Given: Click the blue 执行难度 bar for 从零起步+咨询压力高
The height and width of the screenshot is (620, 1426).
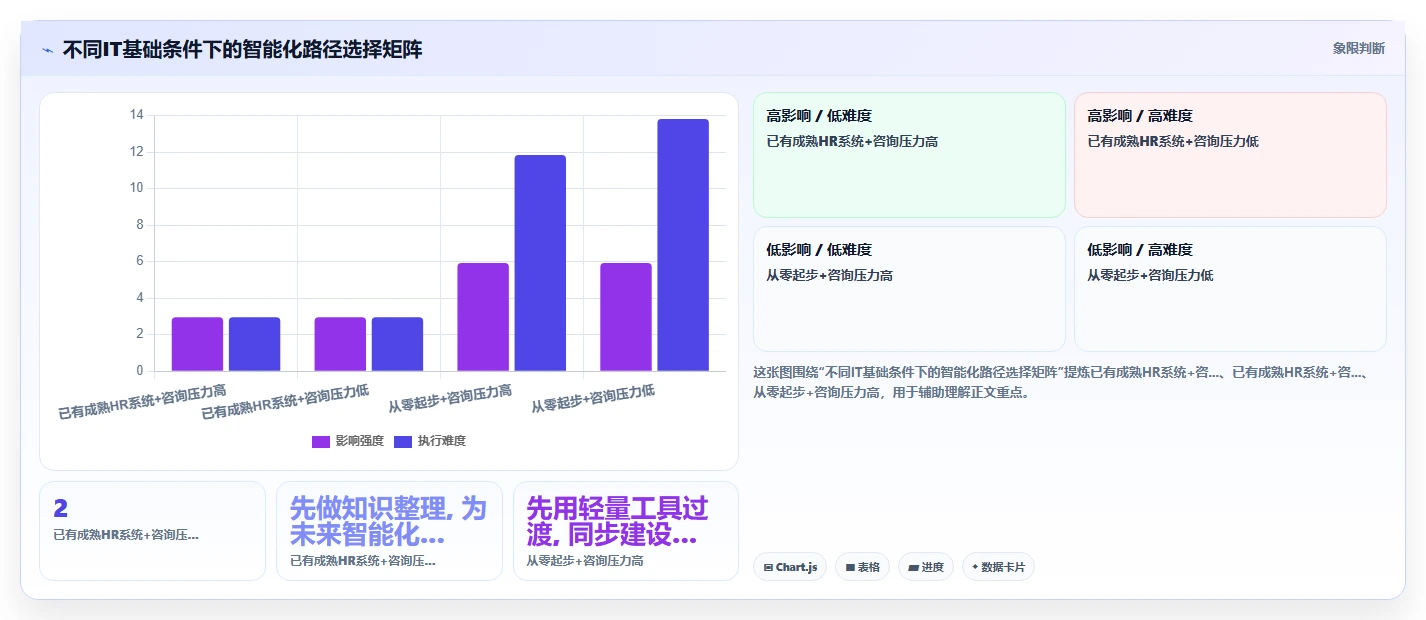Looking at the screenshot, I should pos(540,263).
